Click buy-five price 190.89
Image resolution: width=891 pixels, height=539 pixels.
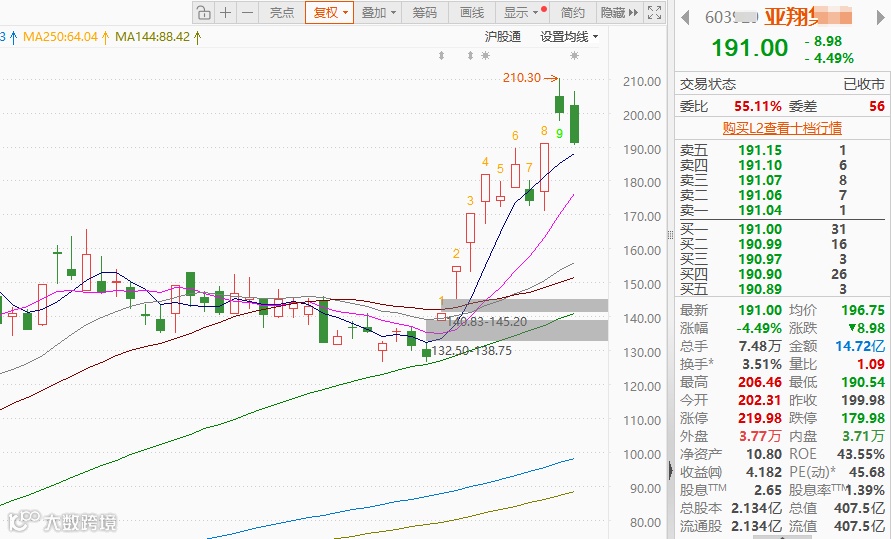point(760,289)
